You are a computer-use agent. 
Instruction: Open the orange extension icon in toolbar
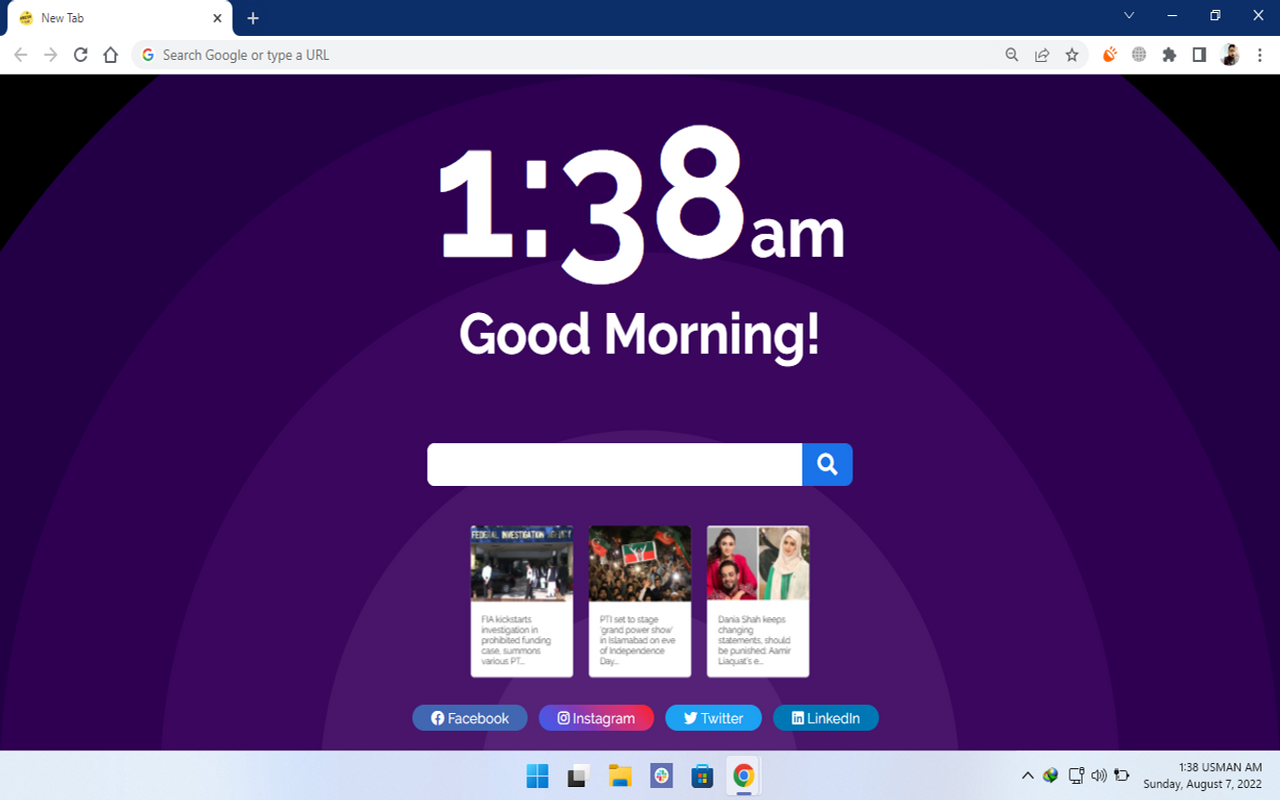[x=1109, y=55]
